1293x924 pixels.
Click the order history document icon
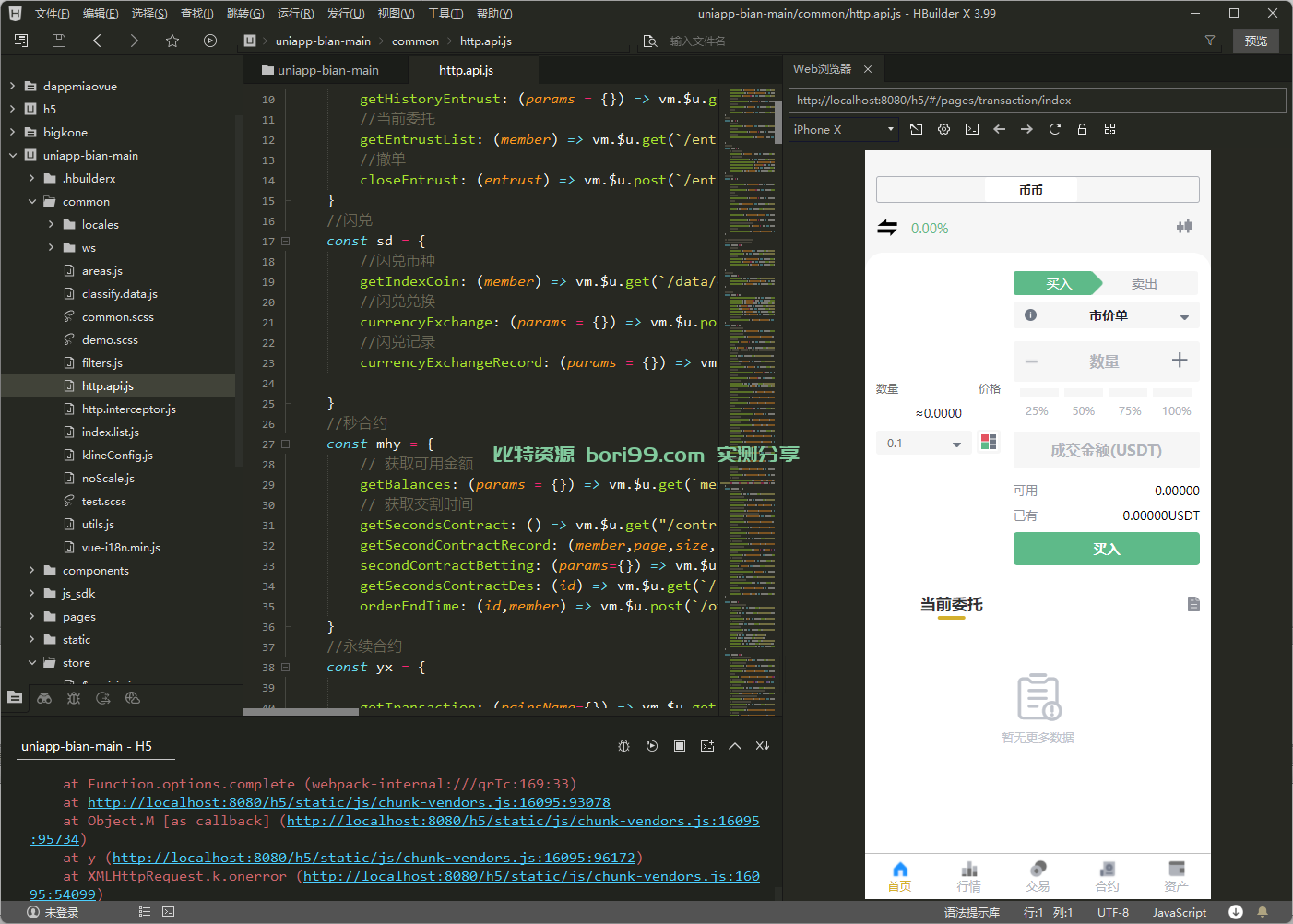click(1193, 604)
